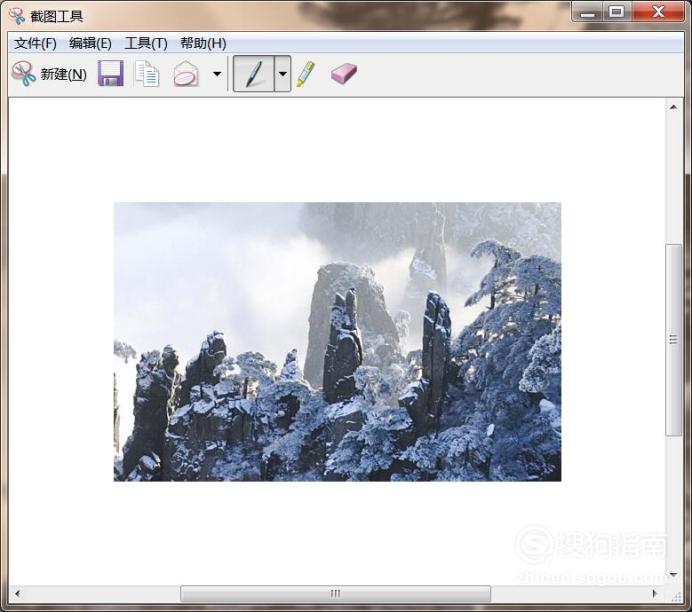Click the horizontal scrollbar right arrow
The image size is (692, 612).
tap(655, 593)
